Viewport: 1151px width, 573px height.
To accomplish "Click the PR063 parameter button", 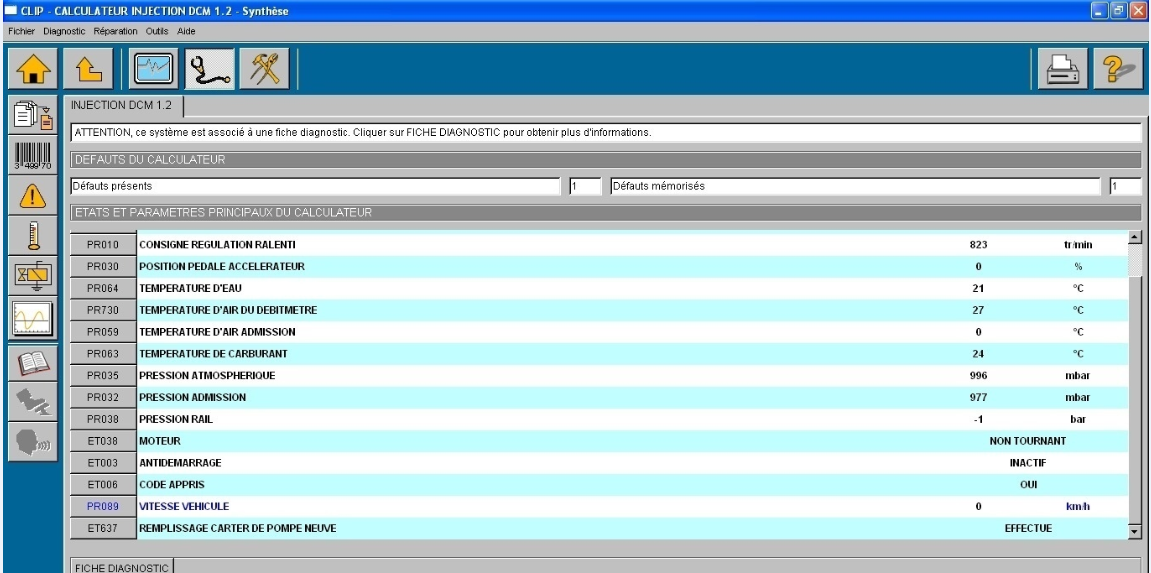I will [103, 354].
